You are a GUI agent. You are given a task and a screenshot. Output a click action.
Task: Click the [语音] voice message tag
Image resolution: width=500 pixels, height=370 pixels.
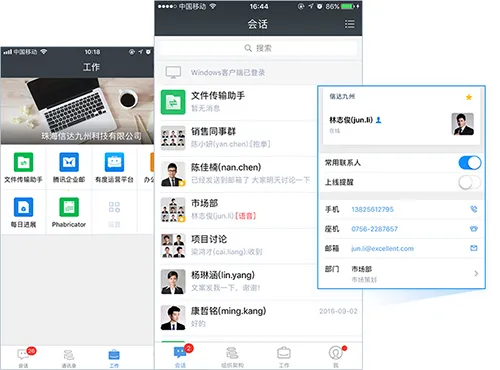click(245, 216)
